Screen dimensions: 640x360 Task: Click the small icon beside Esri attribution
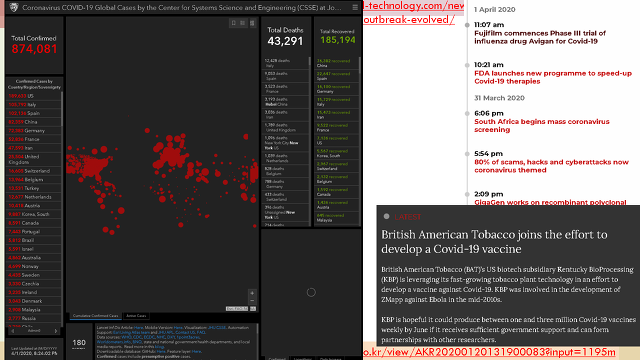tap(253, 309)
